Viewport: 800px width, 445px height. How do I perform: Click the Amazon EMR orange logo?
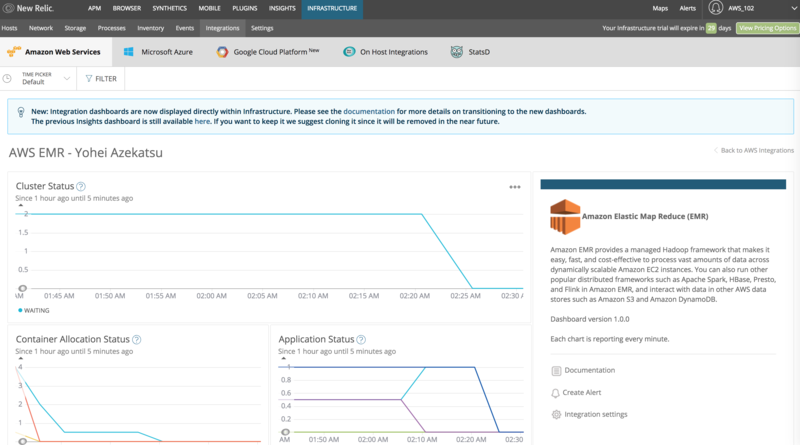pyautogui.click(x=565, y=217)
